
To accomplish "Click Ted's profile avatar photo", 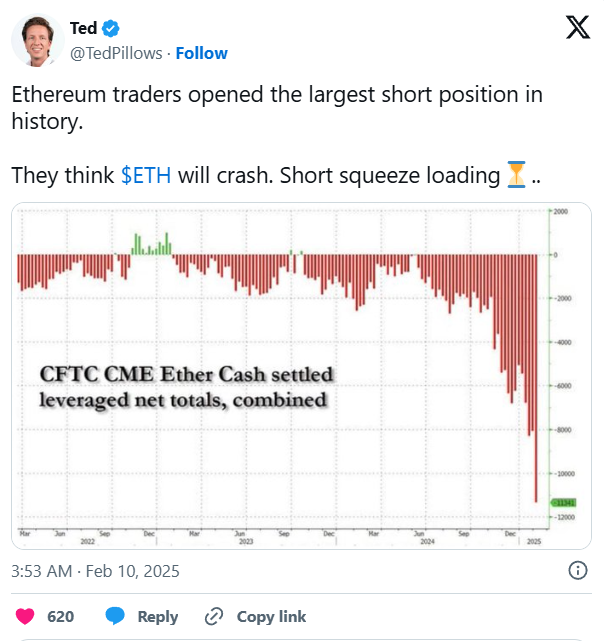I will coord(38,40).
